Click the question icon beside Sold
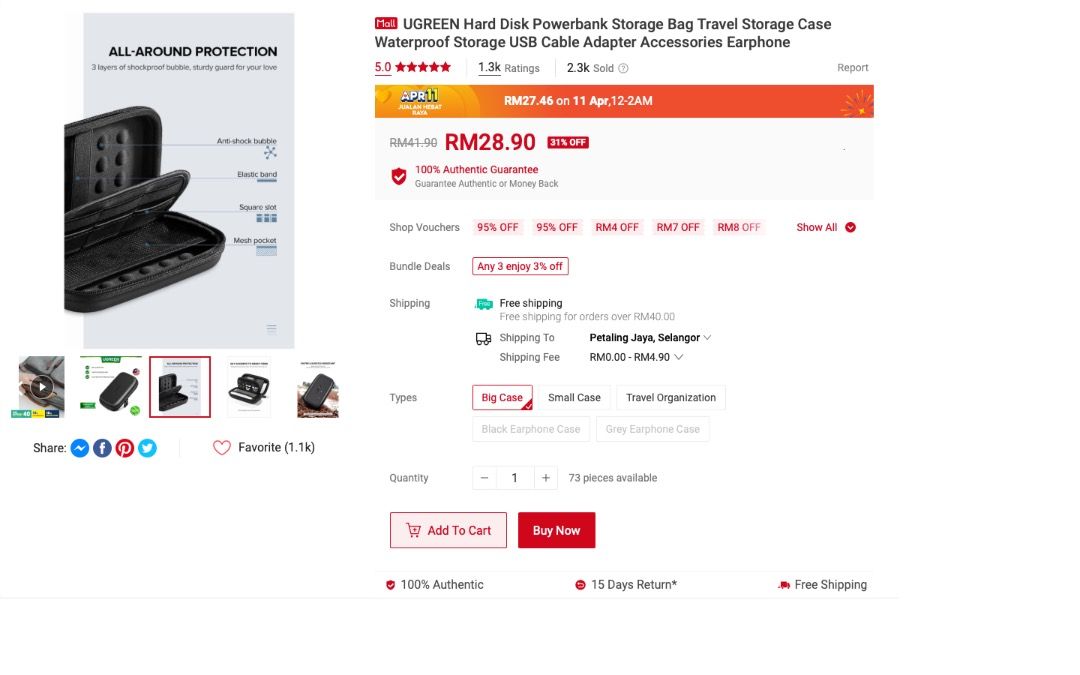 pyautogui.click(x=623, y=68)
